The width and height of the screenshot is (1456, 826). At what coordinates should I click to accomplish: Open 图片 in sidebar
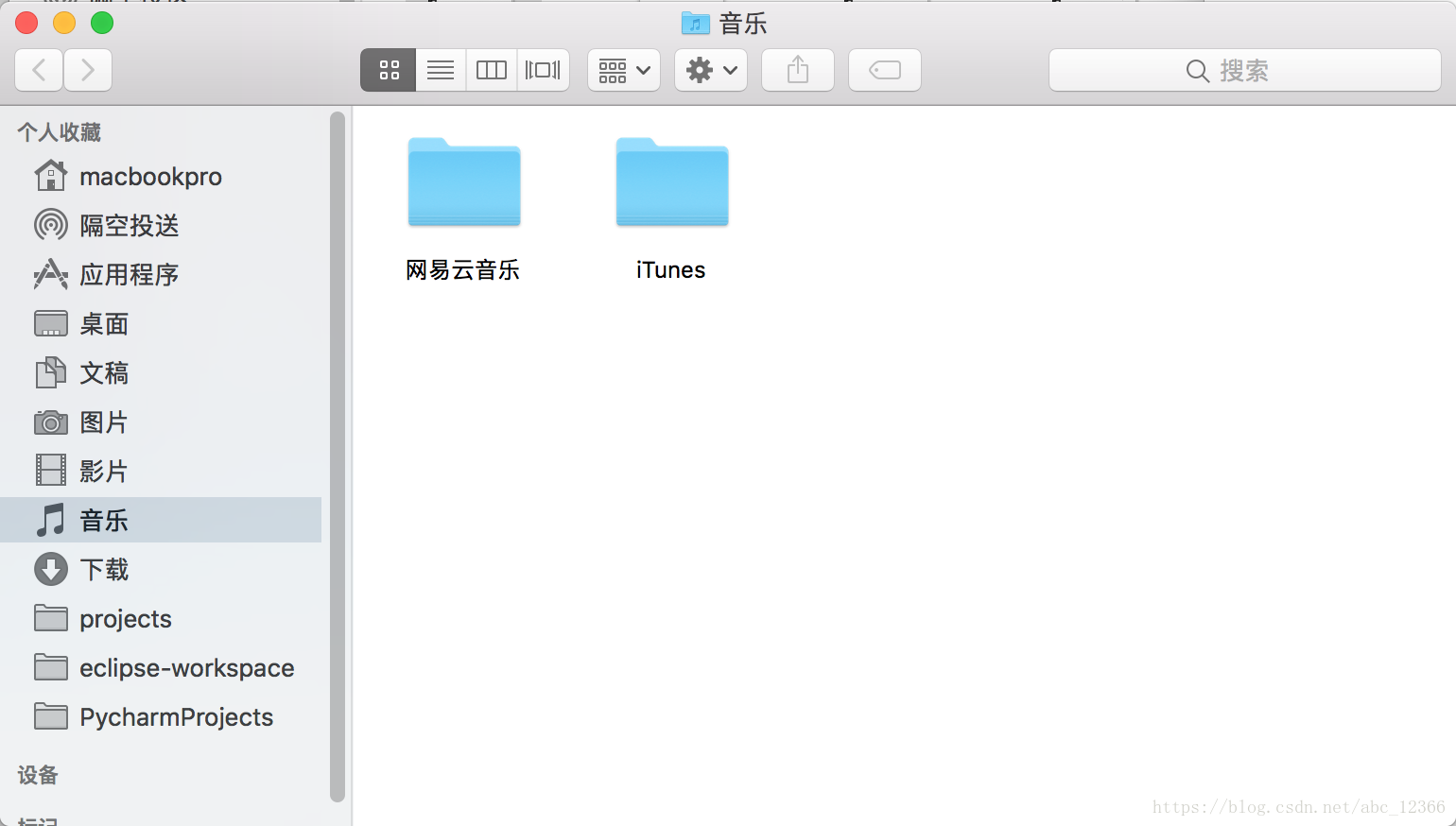161,422
